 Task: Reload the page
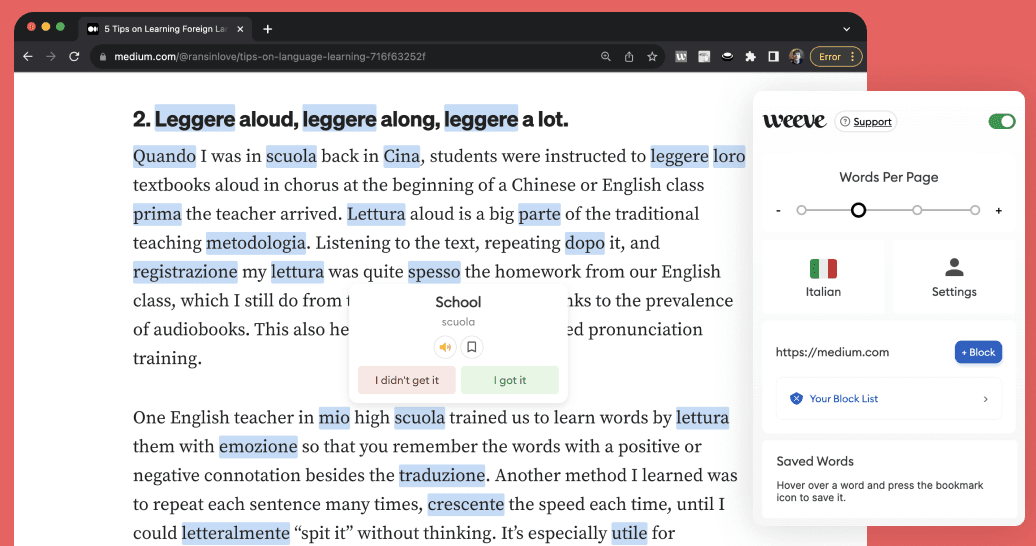tap(74, 57)
